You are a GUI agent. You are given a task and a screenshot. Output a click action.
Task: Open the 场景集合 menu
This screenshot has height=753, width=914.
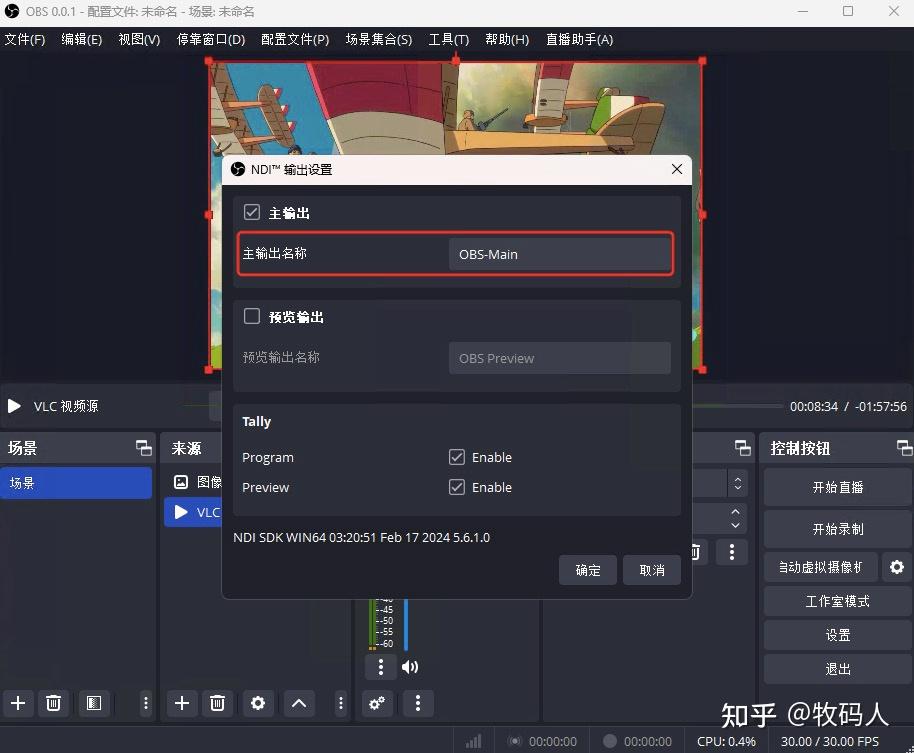[379, 39]
